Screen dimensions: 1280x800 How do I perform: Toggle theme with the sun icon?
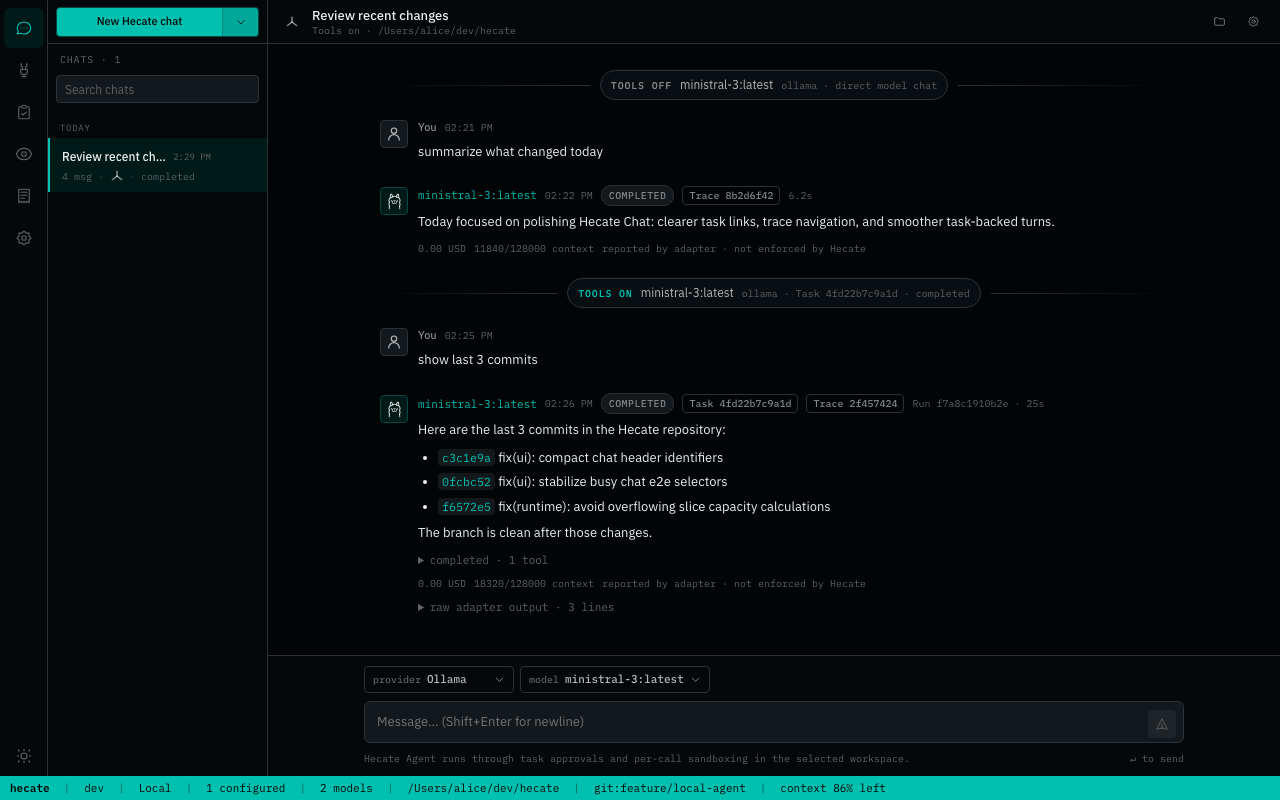coord(24,756)
